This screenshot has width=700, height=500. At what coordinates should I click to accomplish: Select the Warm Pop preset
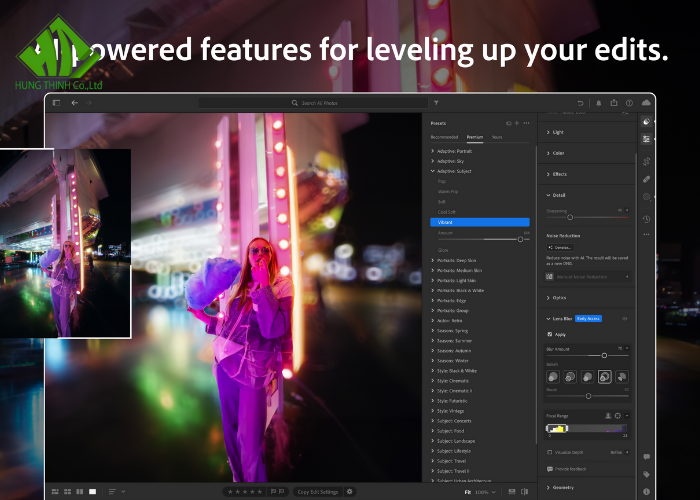coord(448,192)
